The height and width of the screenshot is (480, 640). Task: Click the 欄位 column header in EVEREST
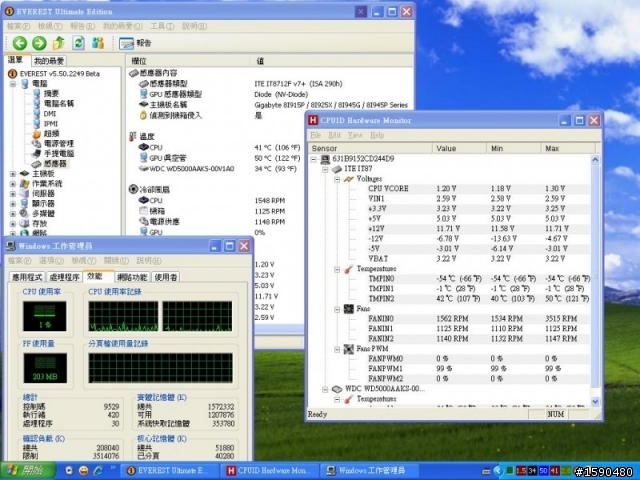(x=188, y=61)
